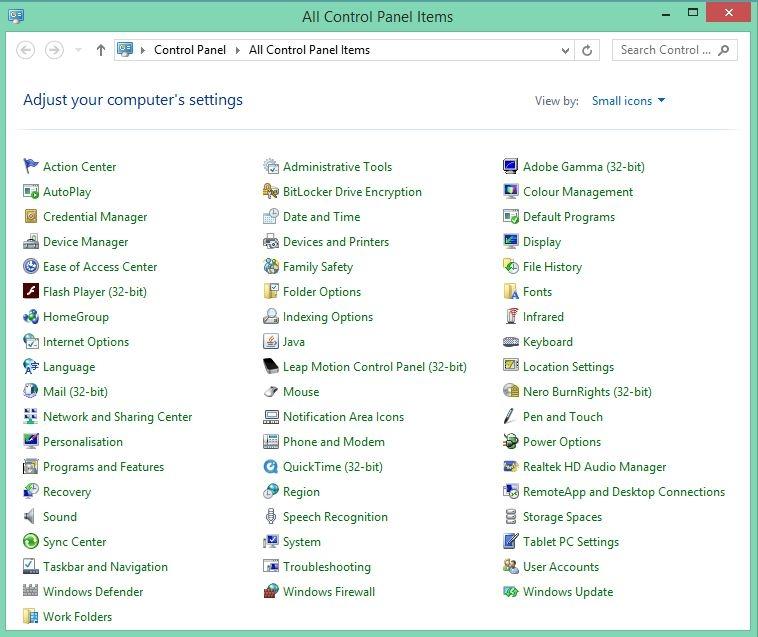Open the View by Small icons dropdown
Screen dimensions: 758x637
pos(628,101)
